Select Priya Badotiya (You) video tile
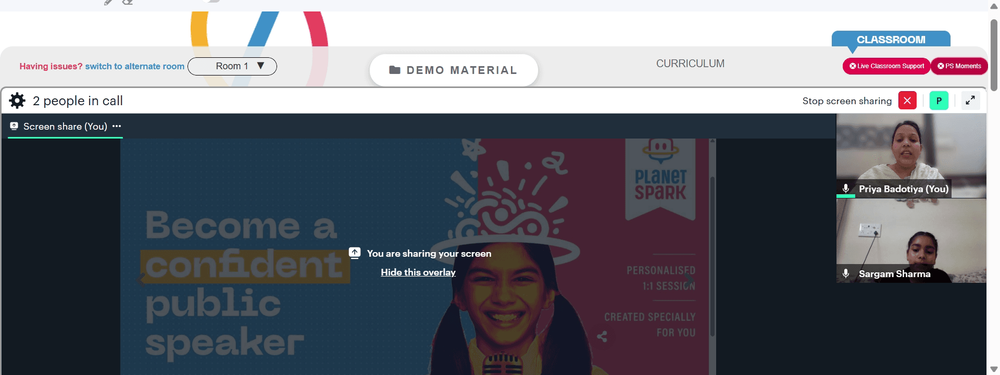 point(911,156)
